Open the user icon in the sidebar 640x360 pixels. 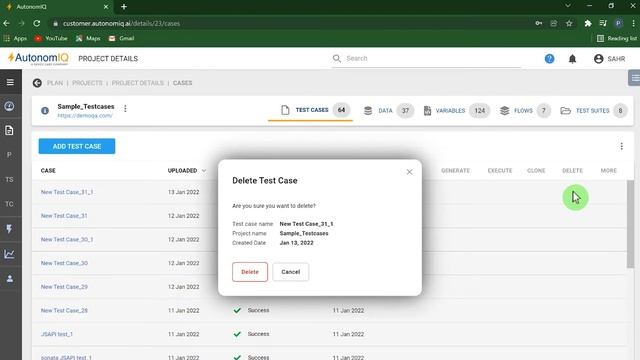pyautogui.click(x=9, y=279)
